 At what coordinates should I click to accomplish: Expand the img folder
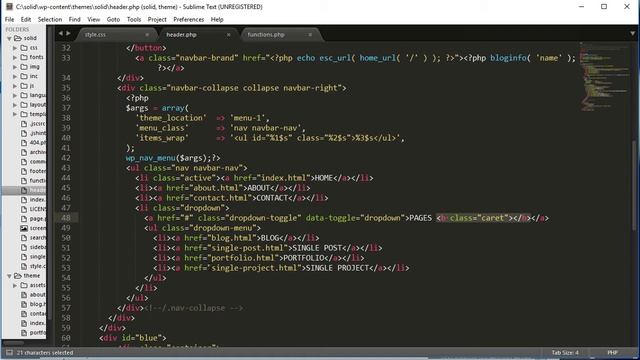click(x=15, y=67)
